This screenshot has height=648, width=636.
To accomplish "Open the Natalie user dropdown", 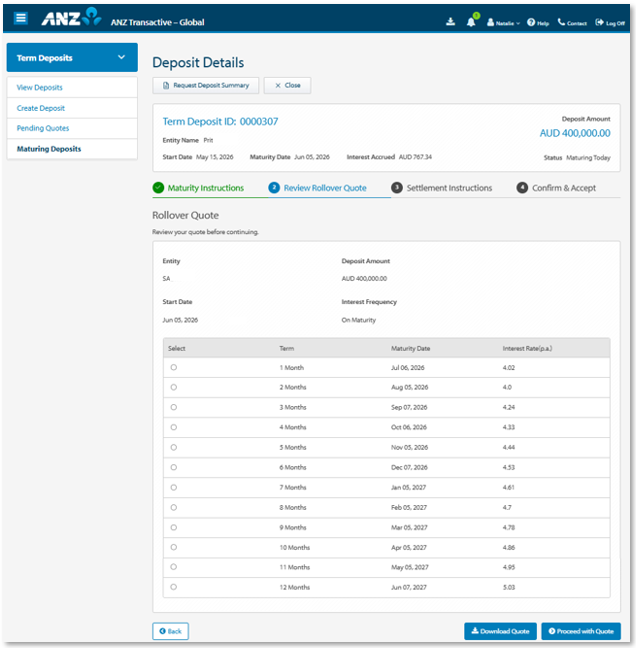I will 503,23.
